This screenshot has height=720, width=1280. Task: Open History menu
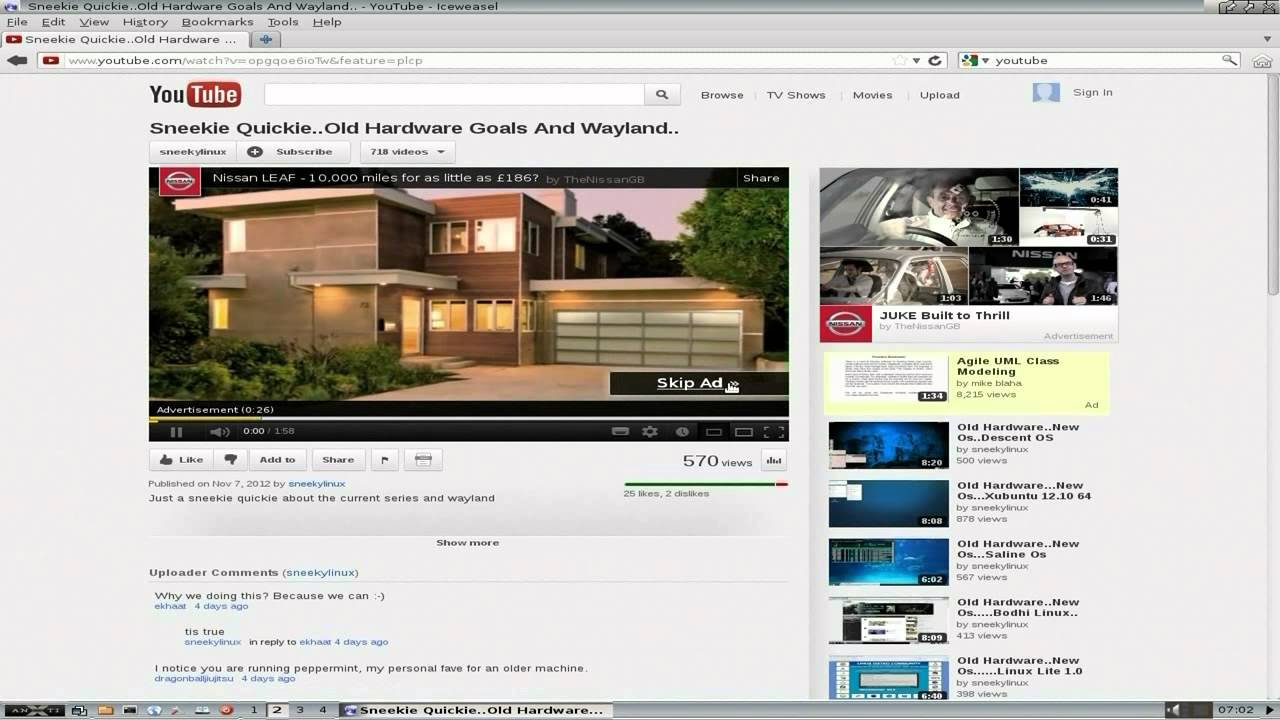pos(145,22)
